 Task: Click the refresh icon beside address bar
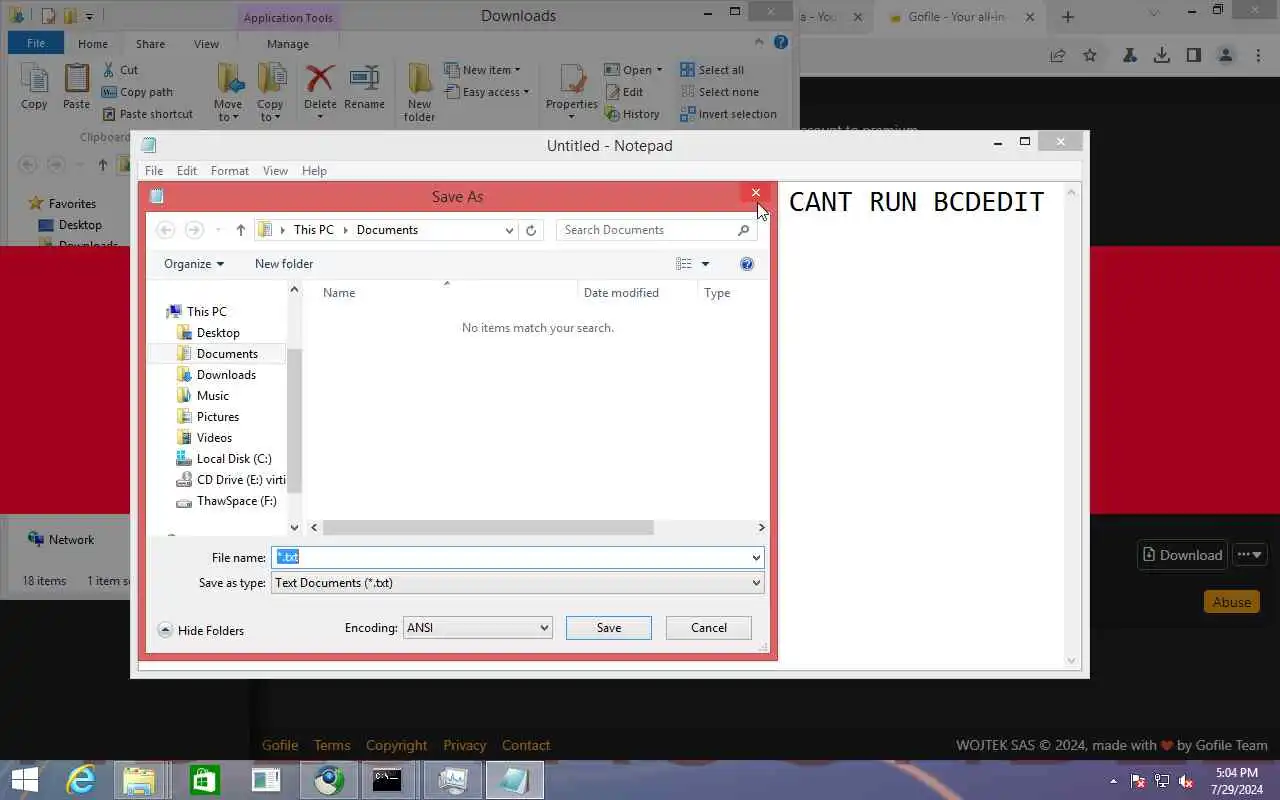(531, 230)
